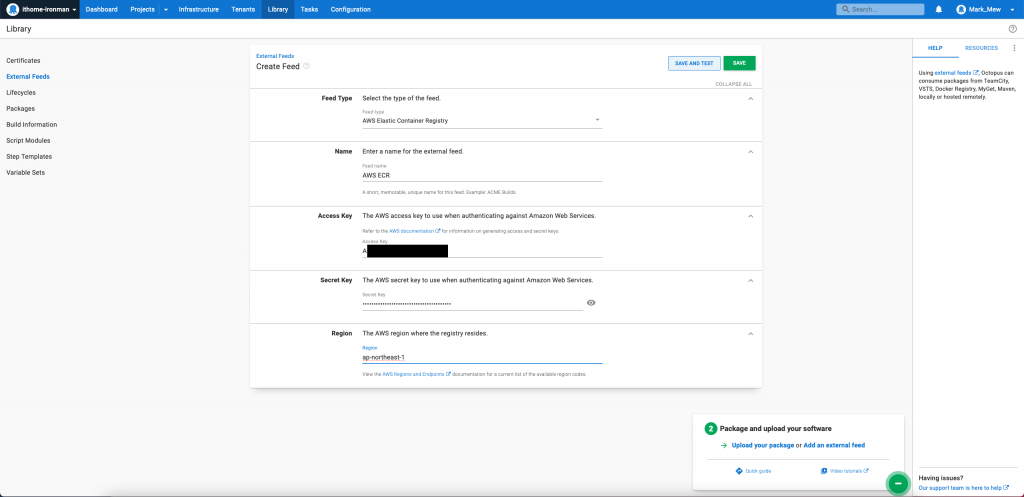1024x497 pixels.
Task: Open Quick guide link
Action: coord(753,471)
